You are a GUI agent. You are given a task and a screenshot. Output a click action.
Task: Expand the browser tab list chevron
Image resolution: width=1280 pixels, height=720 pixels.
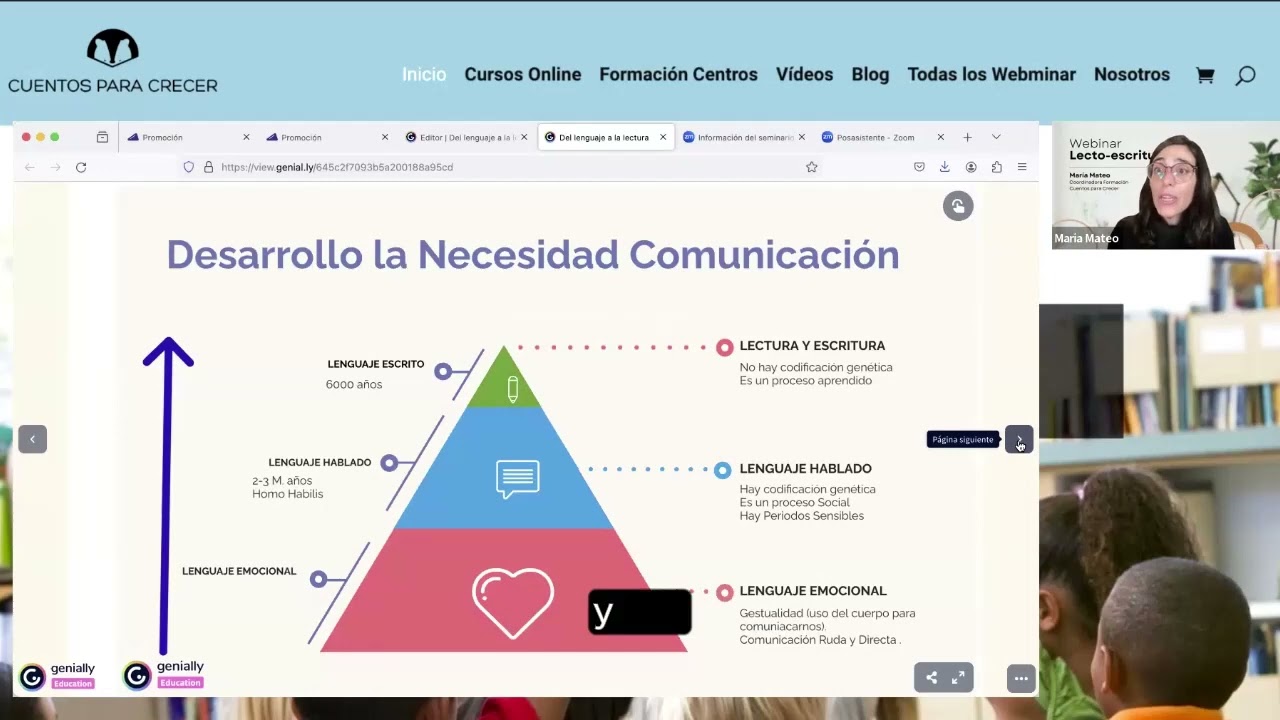996,137
